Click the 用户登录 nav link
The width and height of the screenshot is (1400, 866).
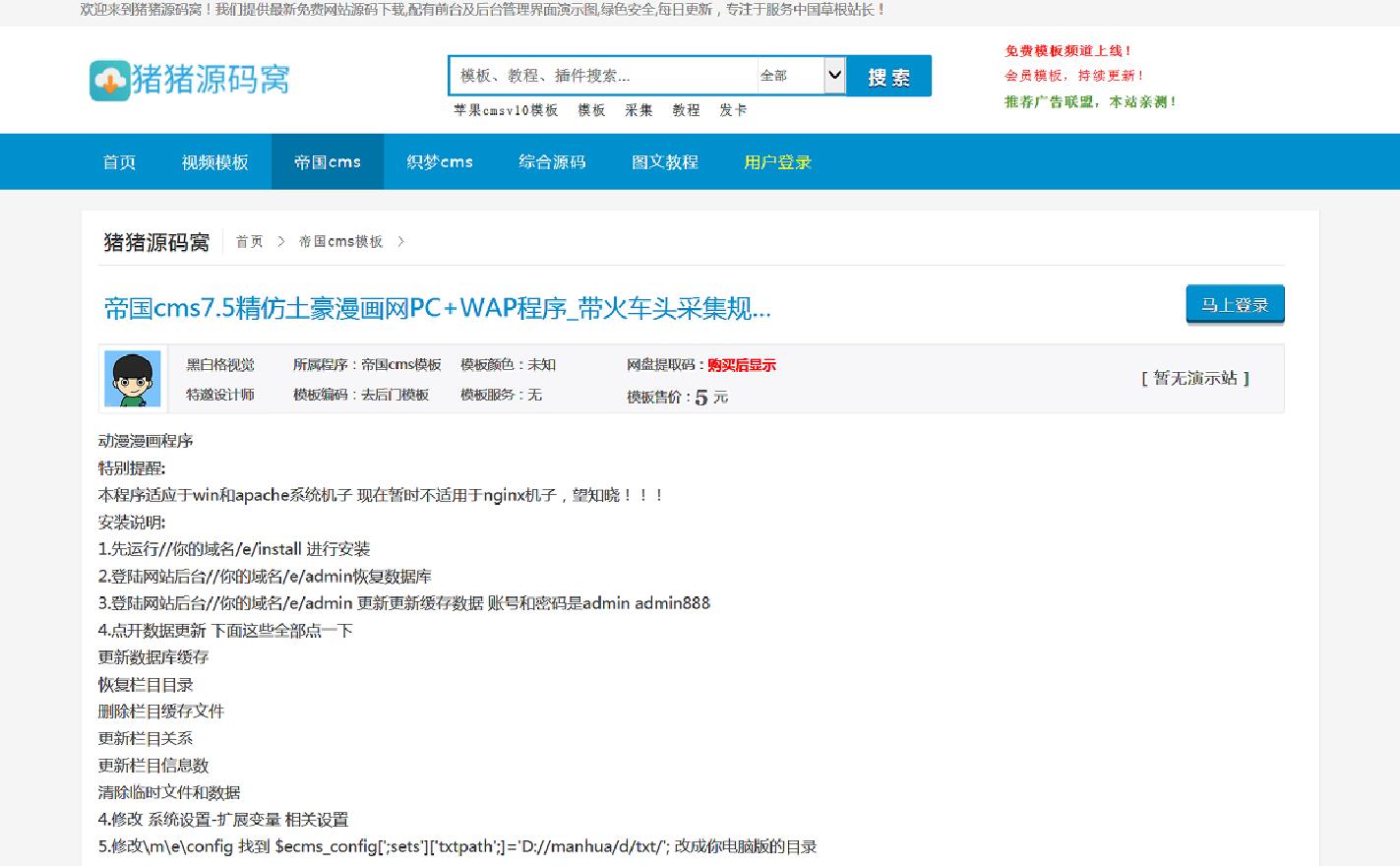[x=777, y=162]
